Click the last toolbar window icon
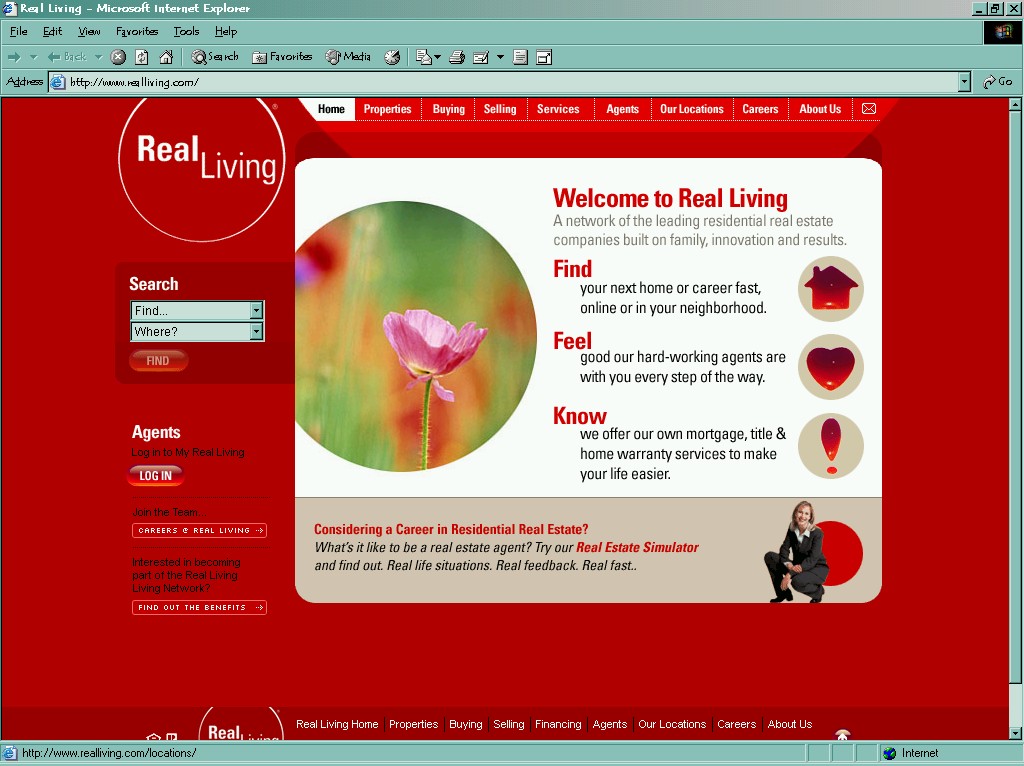The height and width of the screenshot is (766, 1024). click(x=544, y=57)
